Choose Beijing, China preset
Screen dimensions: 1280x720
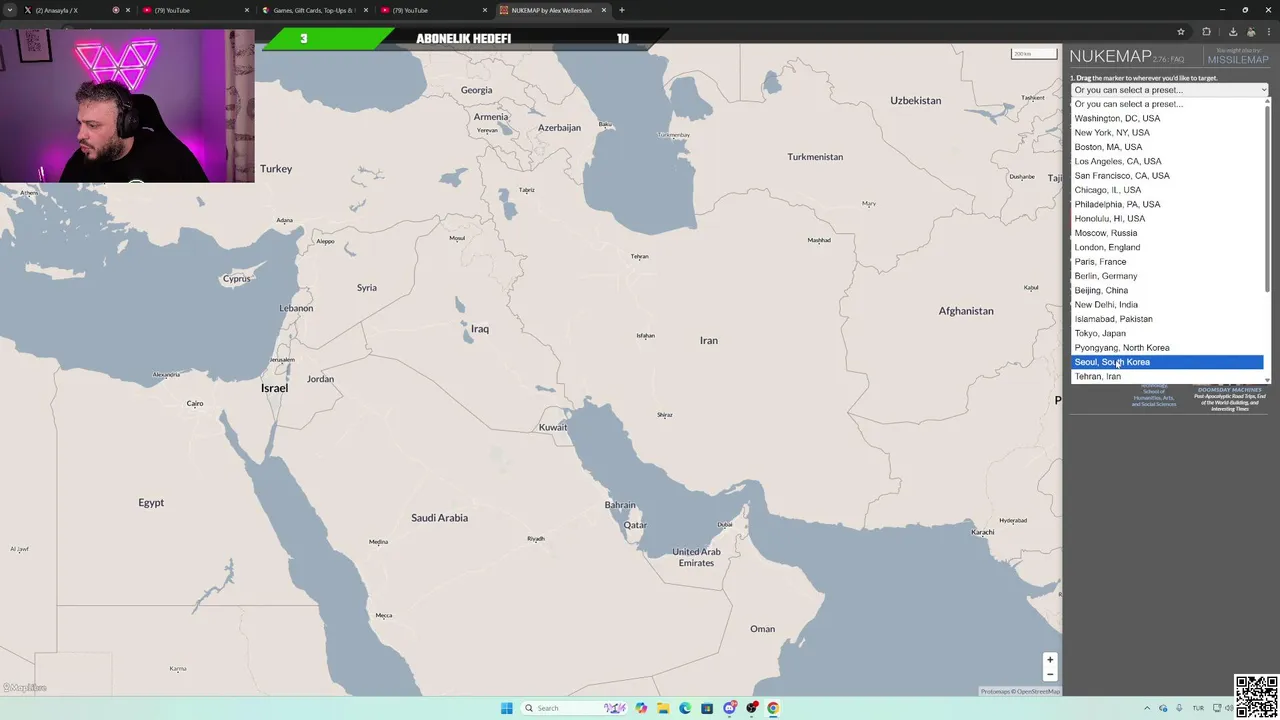(x=1167, y=290)
